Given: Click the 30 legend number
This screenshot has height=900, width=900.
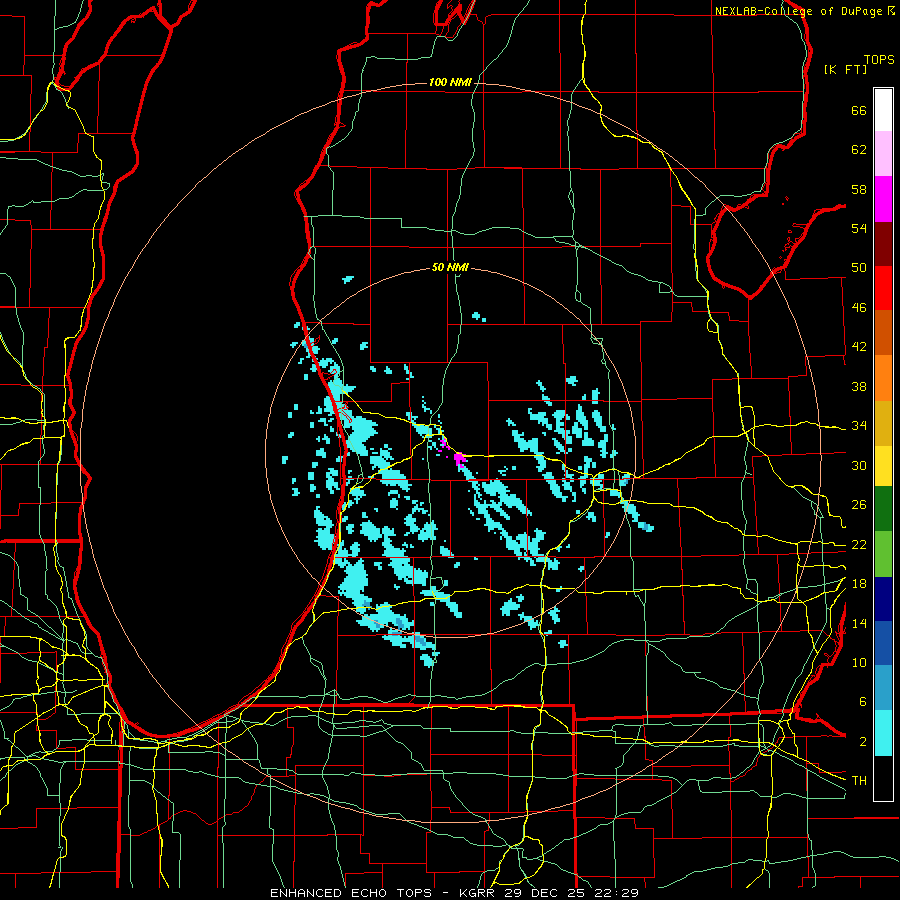Looking at the screenshot, I should click(859, 465).
